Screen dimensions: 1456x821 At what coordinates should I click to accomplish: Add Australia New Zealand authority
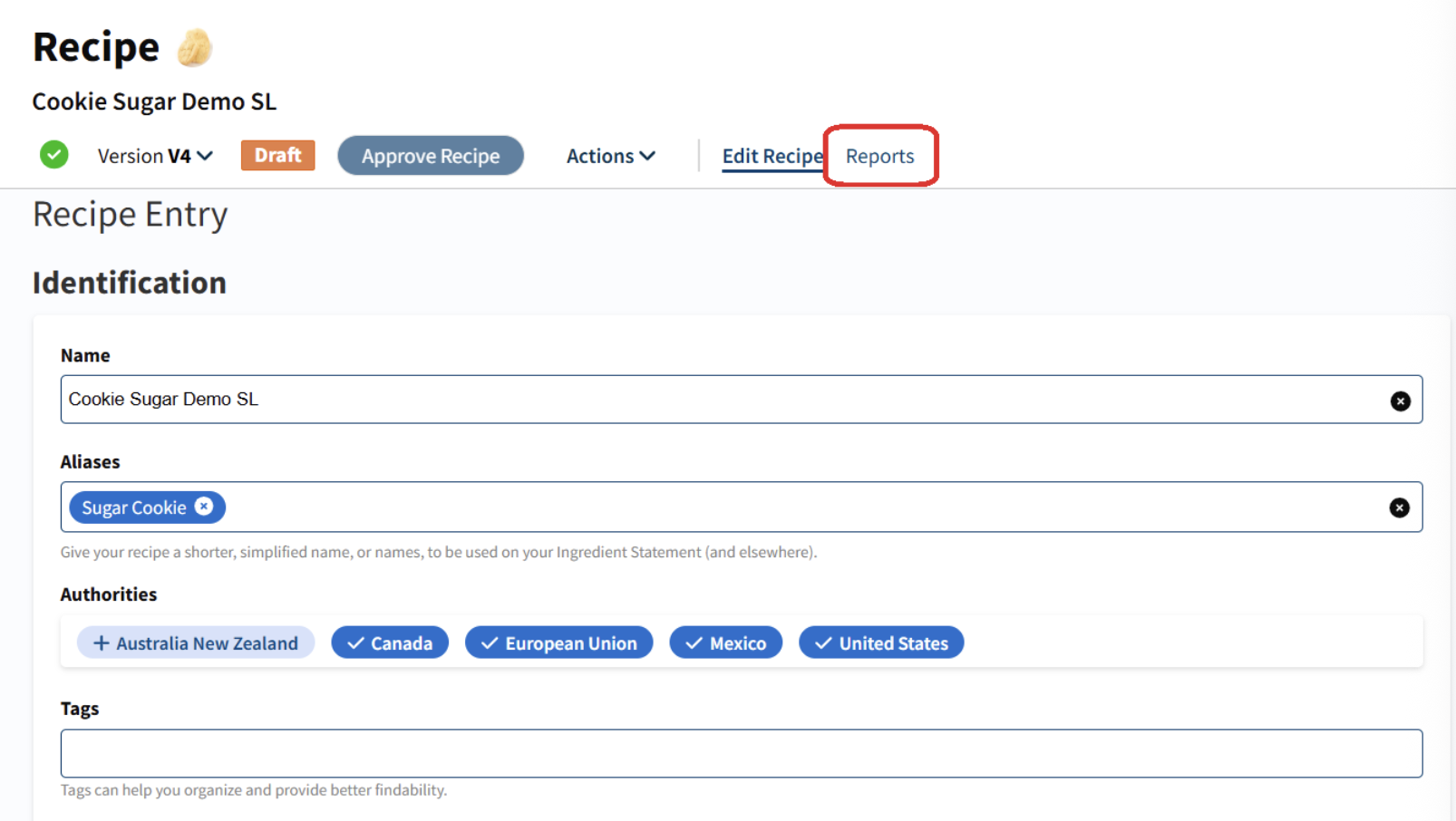coord(196,642)
